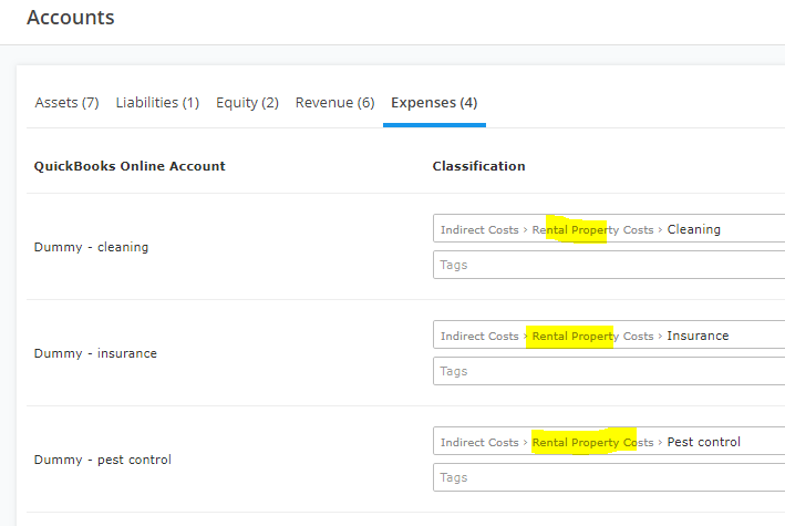Select the Dummy - insurance account name
Screen dimensions: 785x526
point(95,353)
